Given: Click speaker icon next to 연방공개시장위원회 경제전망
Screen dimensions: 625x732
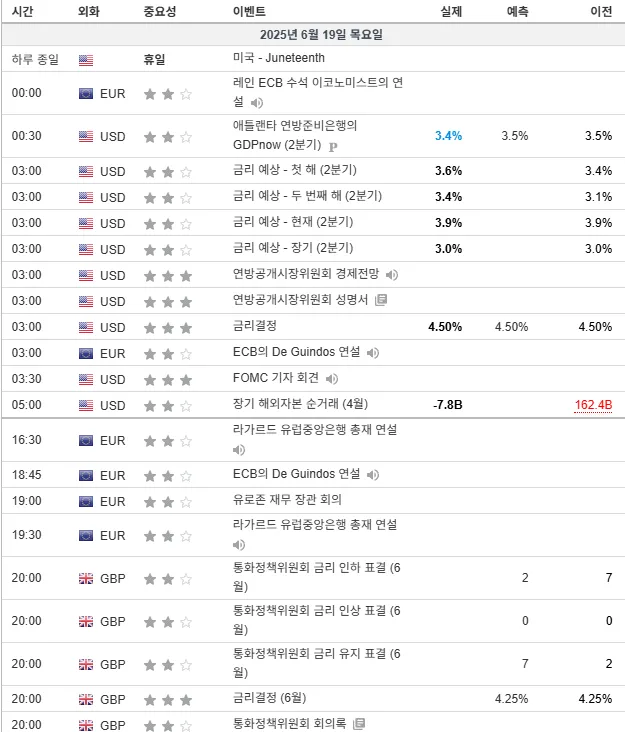Looking at the screenshot, I should [392, 275].
